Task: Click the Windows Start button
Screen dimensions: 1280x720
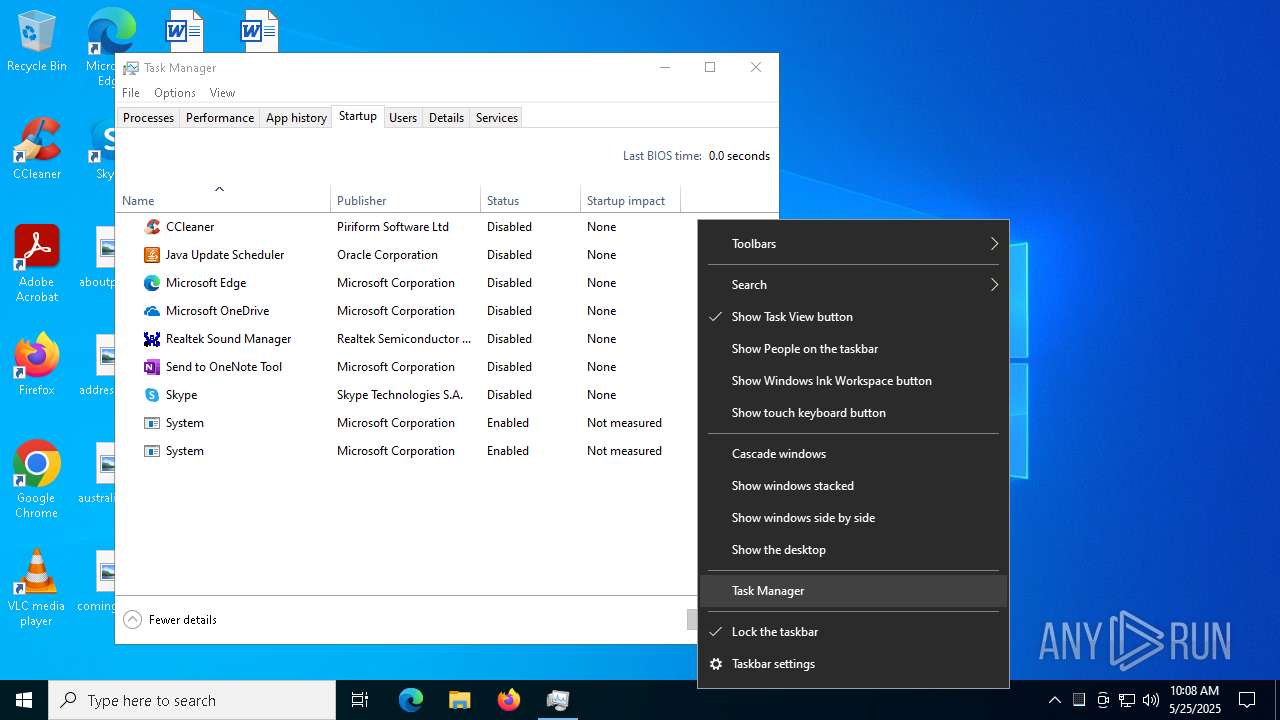Action: pos(24,700)
